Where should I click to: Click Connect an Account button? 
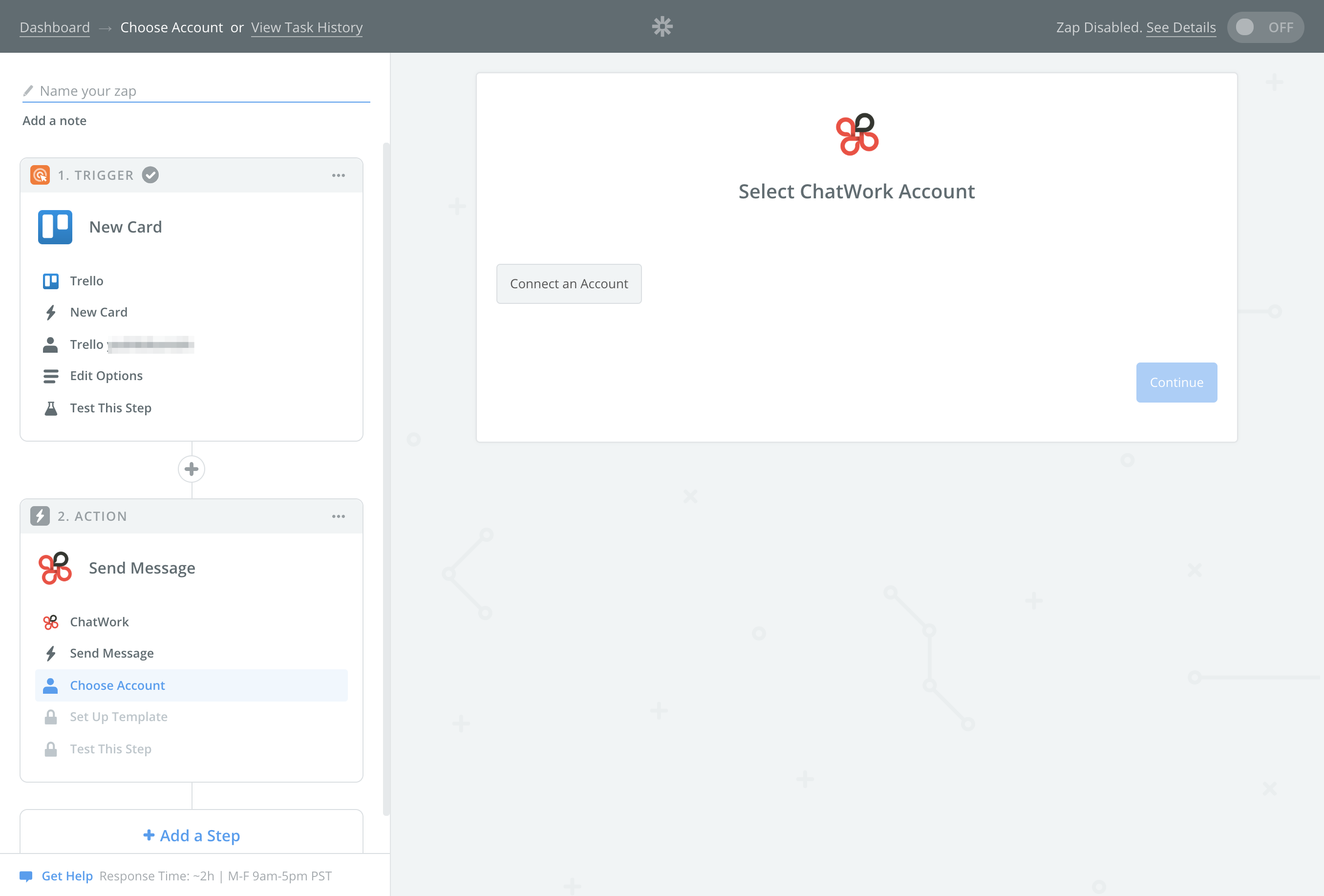pos(569,283)
